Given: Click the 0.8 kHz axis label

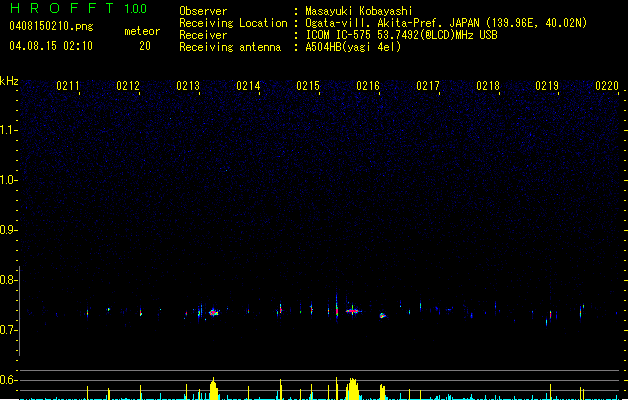Looking at the screenshot, I should pos(8,280).
